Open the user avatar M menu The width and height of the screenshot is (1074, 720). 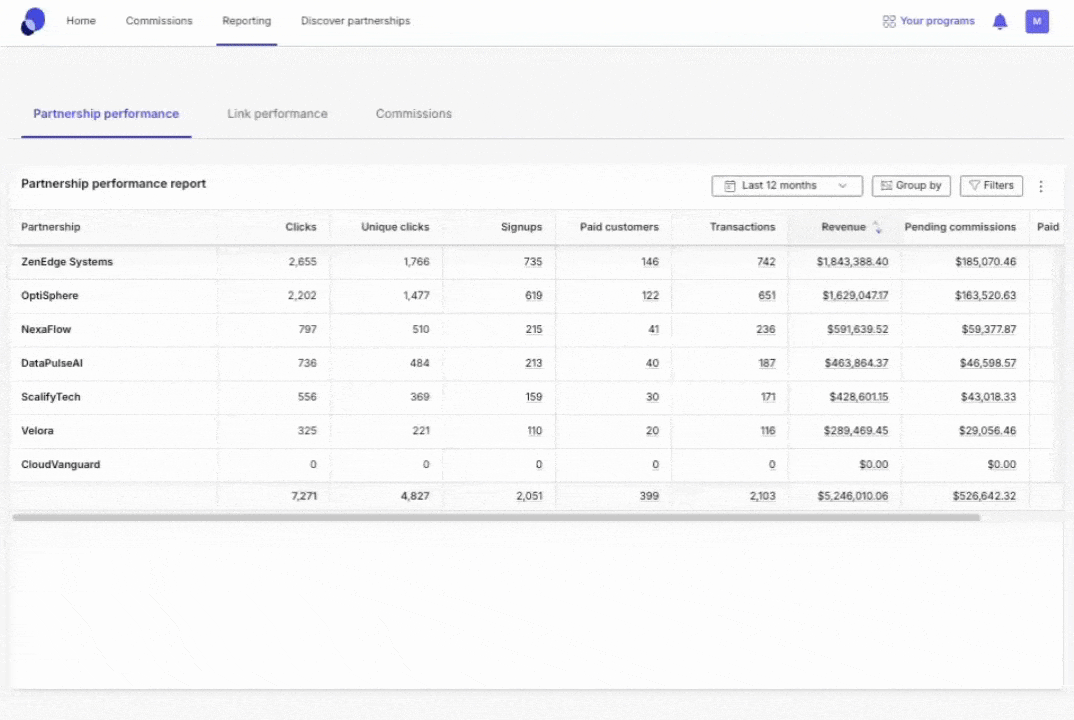tap(1036, 21)
